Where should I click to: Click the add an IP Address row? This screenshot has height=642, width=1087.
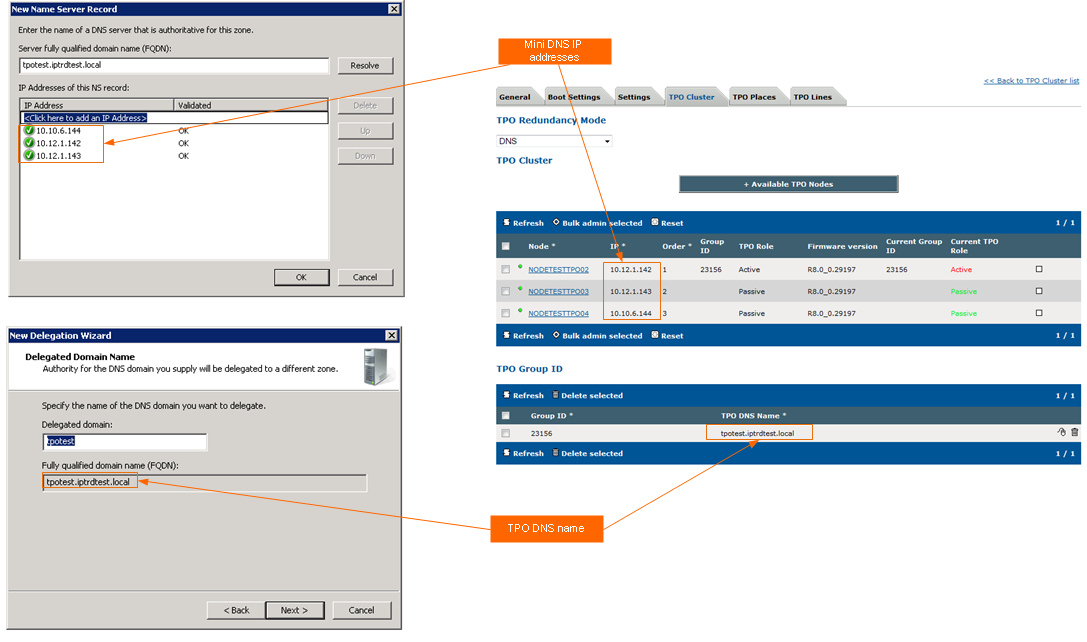(174, 118)
